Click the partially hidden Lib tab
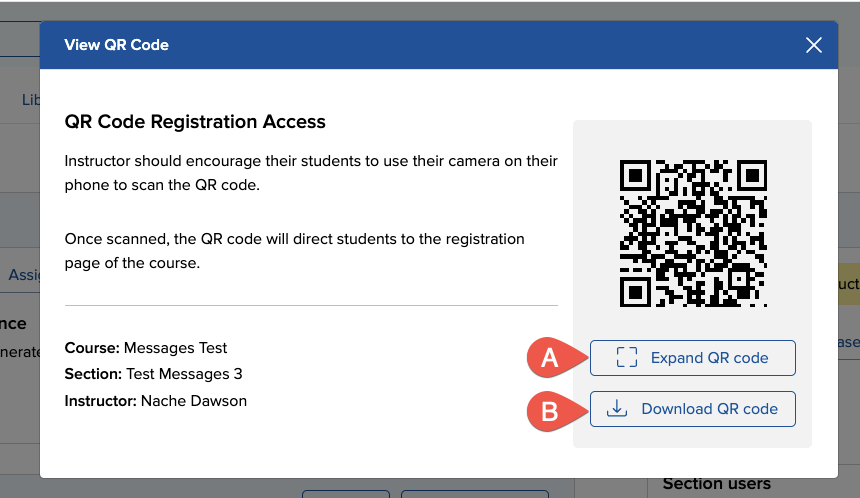860x498 pixels. [x=30, y=100]
